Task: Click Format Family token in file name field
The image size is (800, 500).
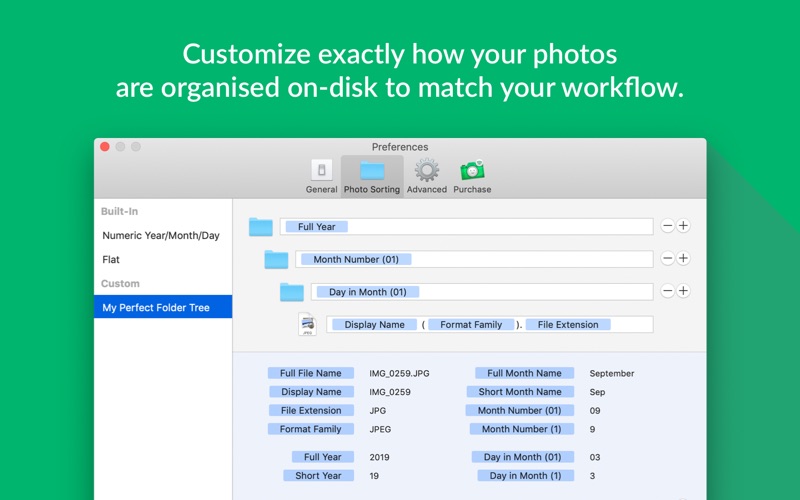Action: [471, 324]
